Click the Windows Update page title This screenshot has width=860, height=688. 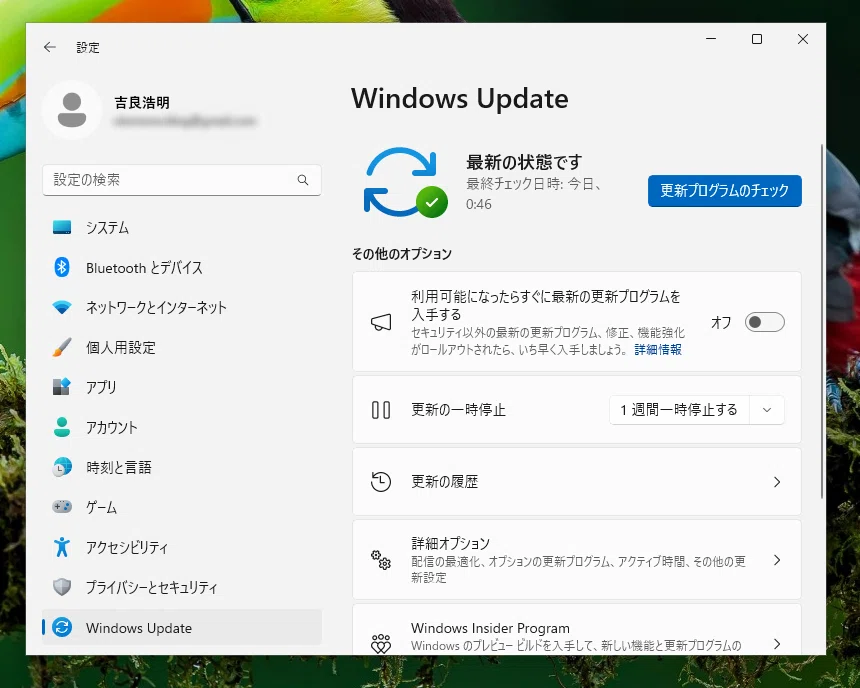[460, 99]
